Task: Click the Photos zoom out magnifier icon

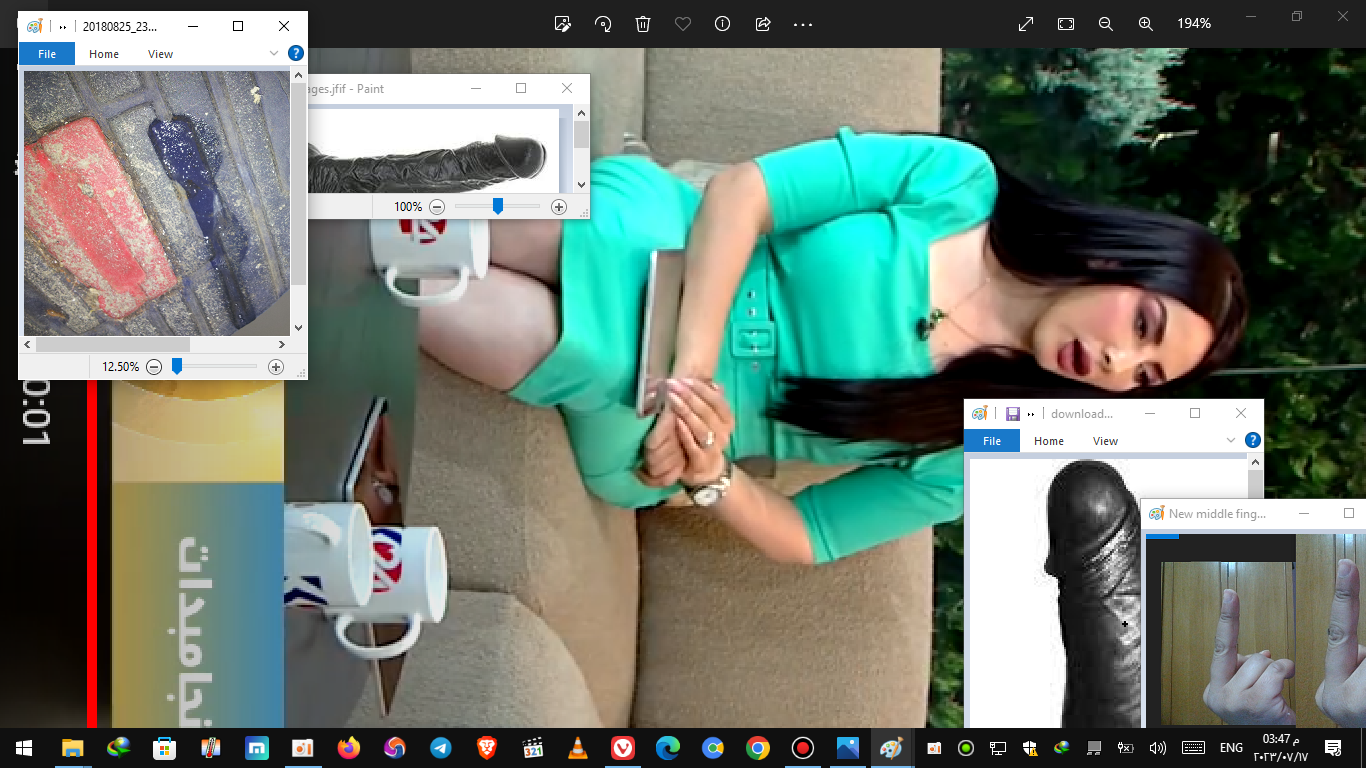Action: click(x=1105, y=24)
